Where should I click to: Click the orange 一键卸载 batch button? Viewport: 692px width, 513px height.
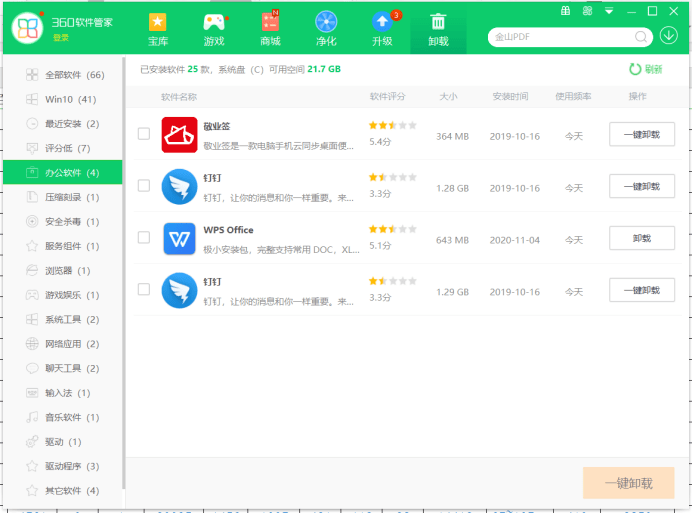[x=628, y=483]
